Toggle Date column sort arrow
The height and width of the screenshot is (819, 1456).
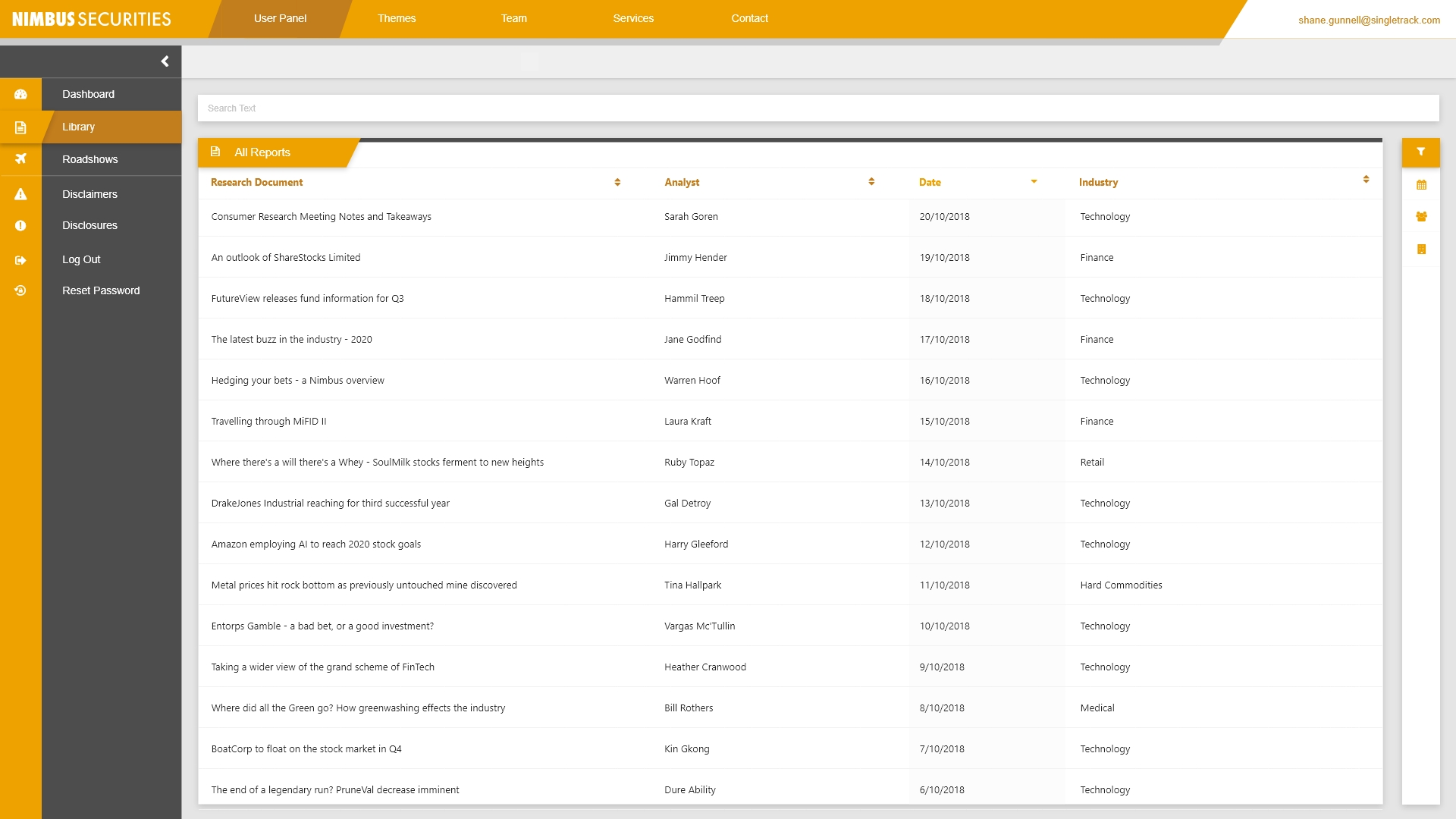(x=1034, y=182)
